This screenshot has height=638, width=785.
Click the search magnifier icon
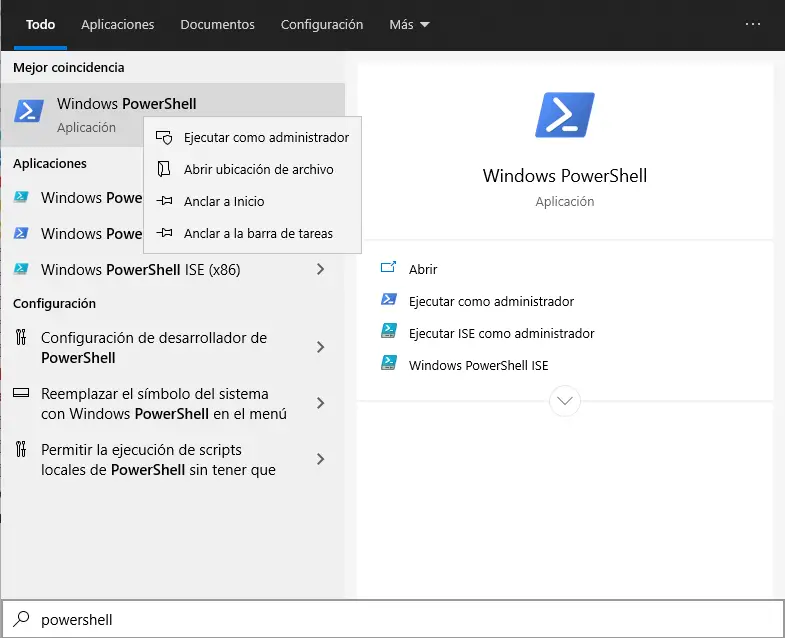pos(22,619)
